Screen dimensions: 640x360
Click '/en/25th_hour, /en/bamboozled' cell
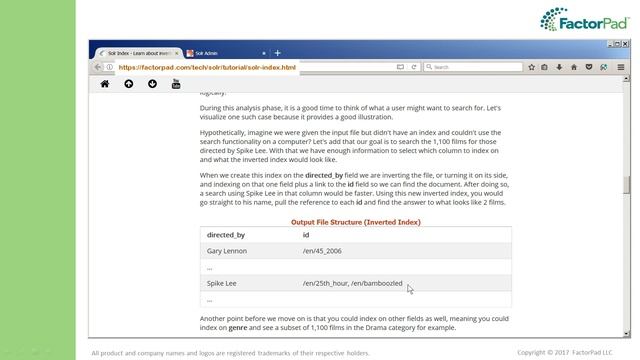pos(352,283)
